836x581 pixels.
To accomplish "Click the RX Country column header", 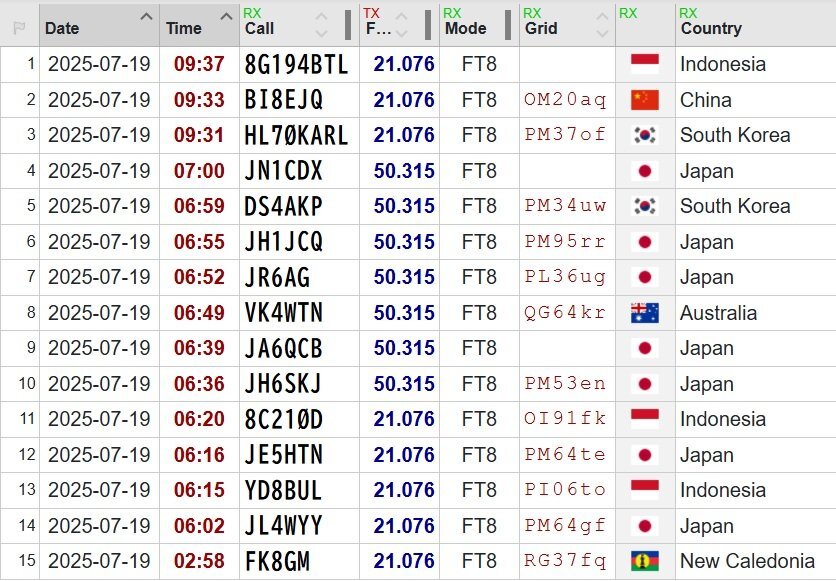I will point(755,25).
